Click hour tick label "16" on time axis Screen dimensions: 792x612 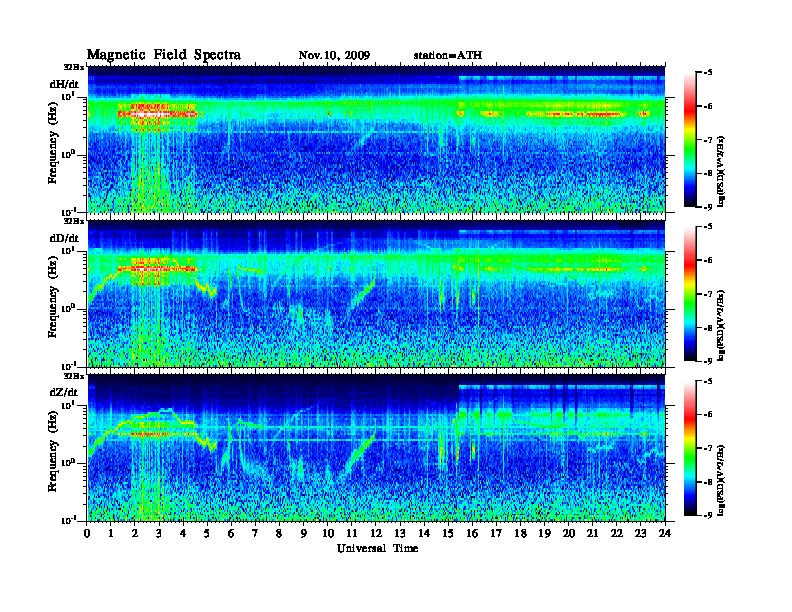click(472, 533)
